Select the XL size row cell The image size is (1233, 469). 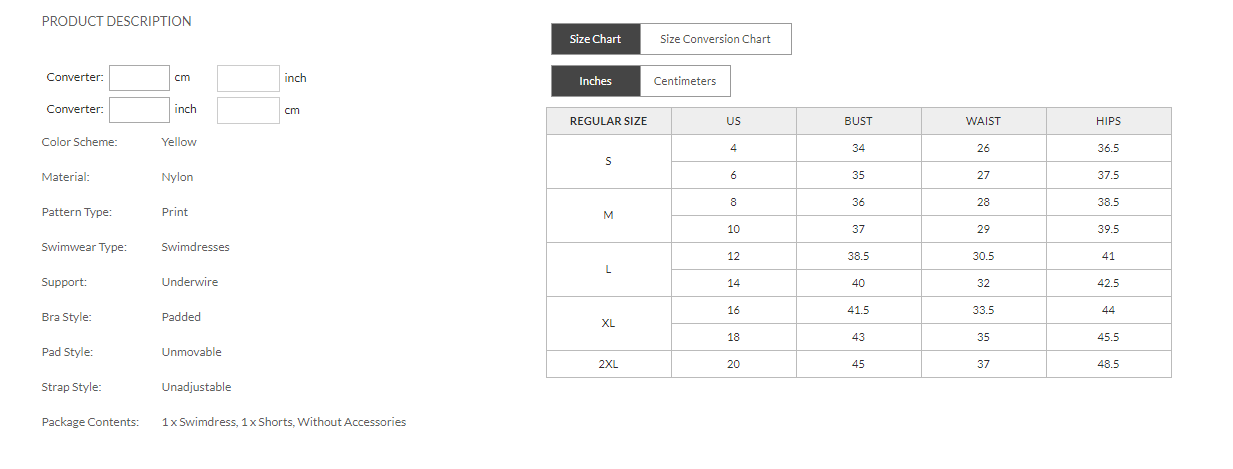608,324
